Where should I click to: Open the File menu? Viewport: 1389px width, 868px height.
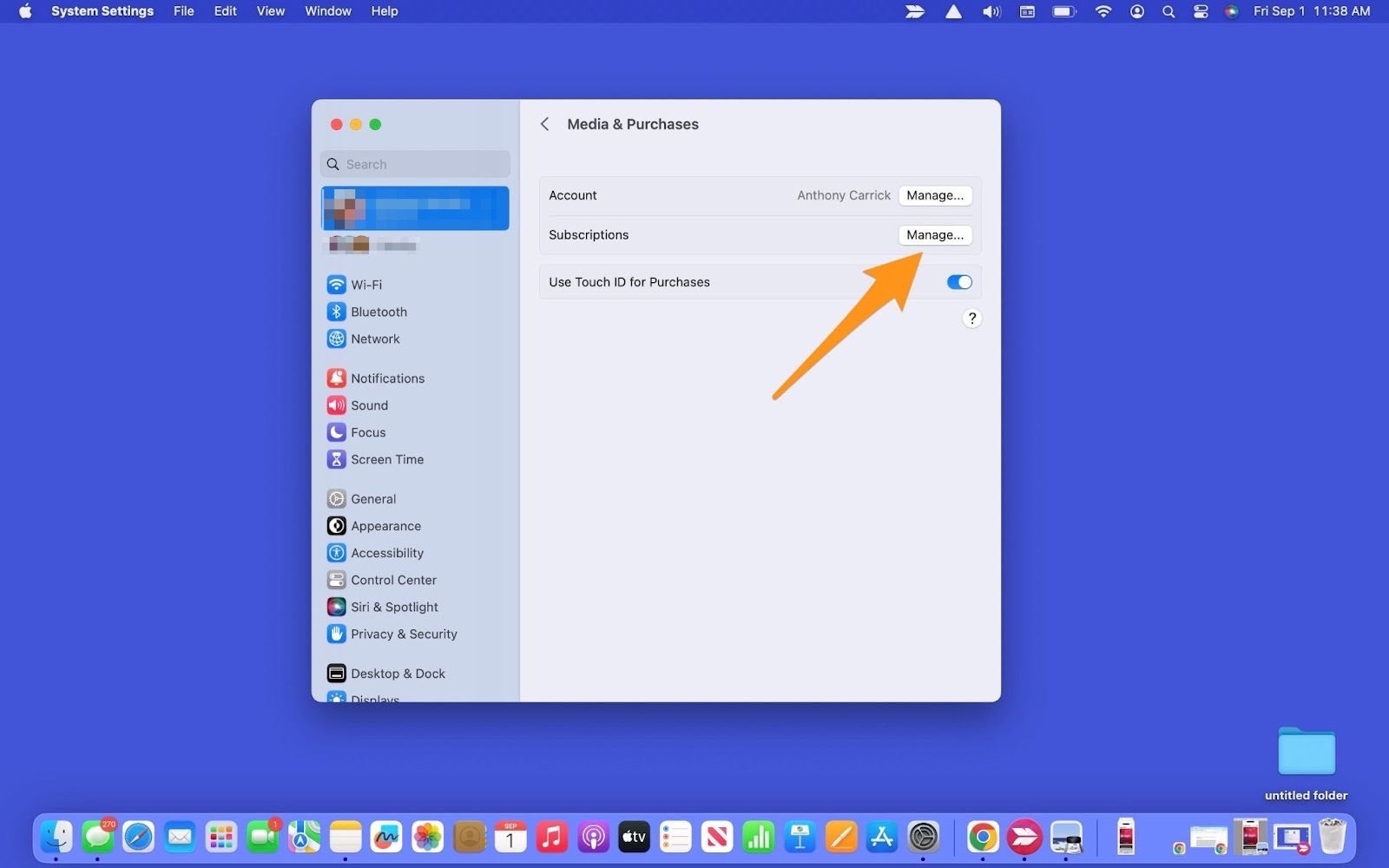183,11
